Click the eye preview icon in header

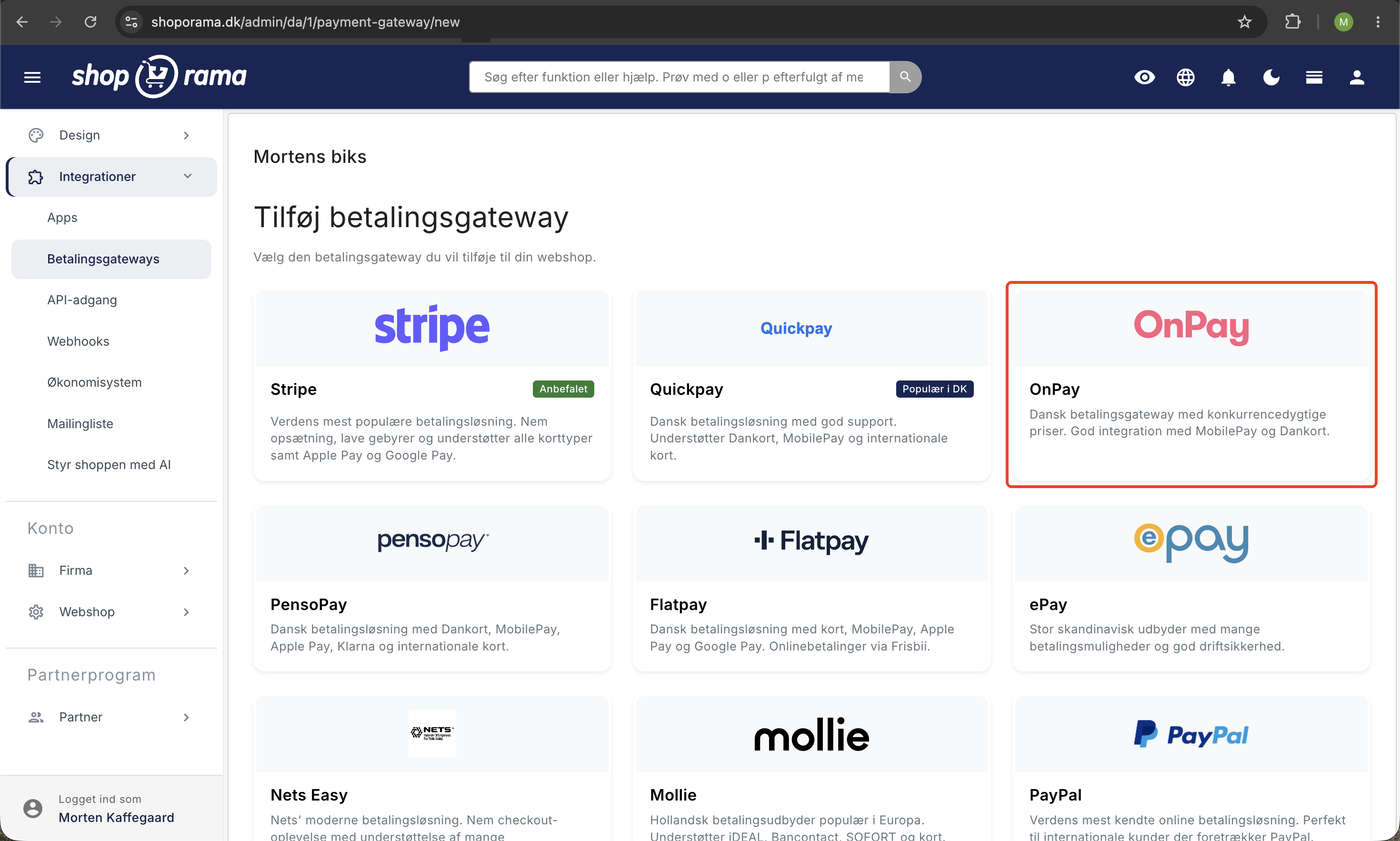(1145, 77)
